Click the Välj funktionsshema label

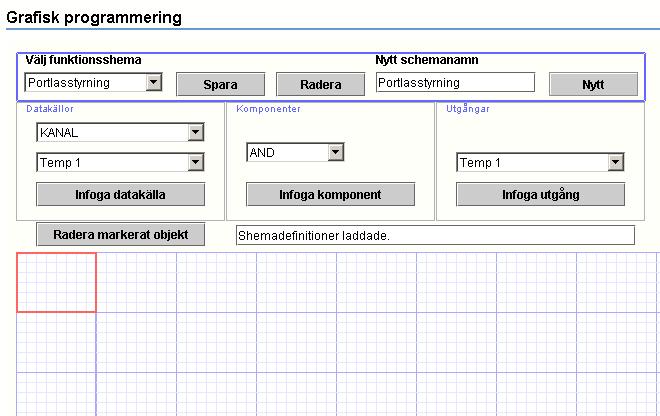[83, 60]
